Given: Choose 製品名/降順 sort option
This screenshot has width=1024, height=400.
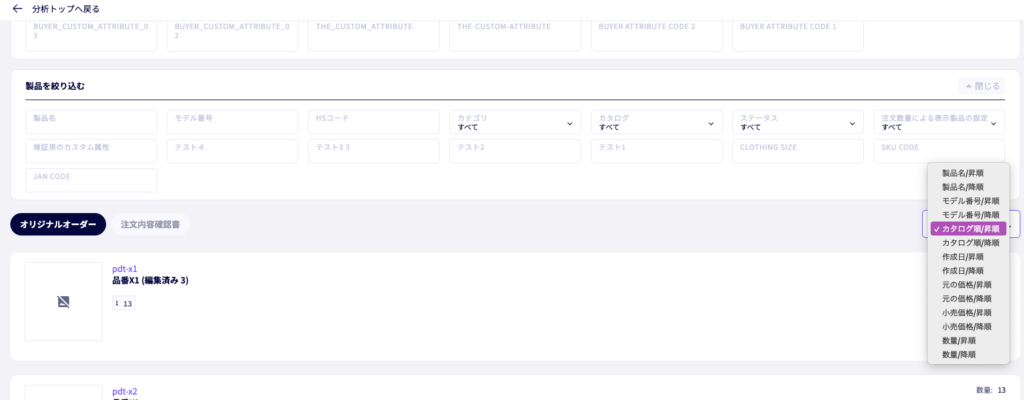Looking at the screenshot, I should [x=968, y=187].
